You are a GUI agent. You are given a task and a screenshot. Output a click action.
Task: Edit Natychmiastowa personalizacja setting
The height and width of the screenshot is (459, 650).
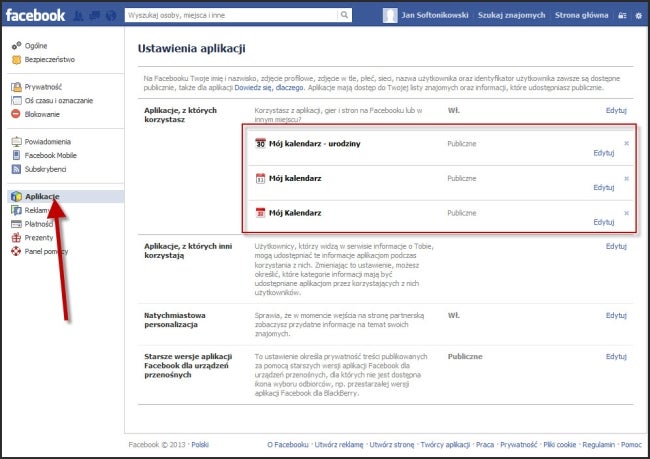pos(616,316)
